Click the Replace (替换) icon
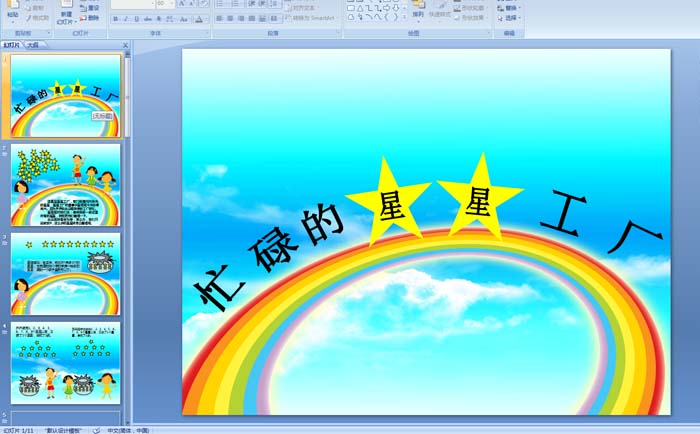Viewport: 700px width, 434px height. (511, 7)
